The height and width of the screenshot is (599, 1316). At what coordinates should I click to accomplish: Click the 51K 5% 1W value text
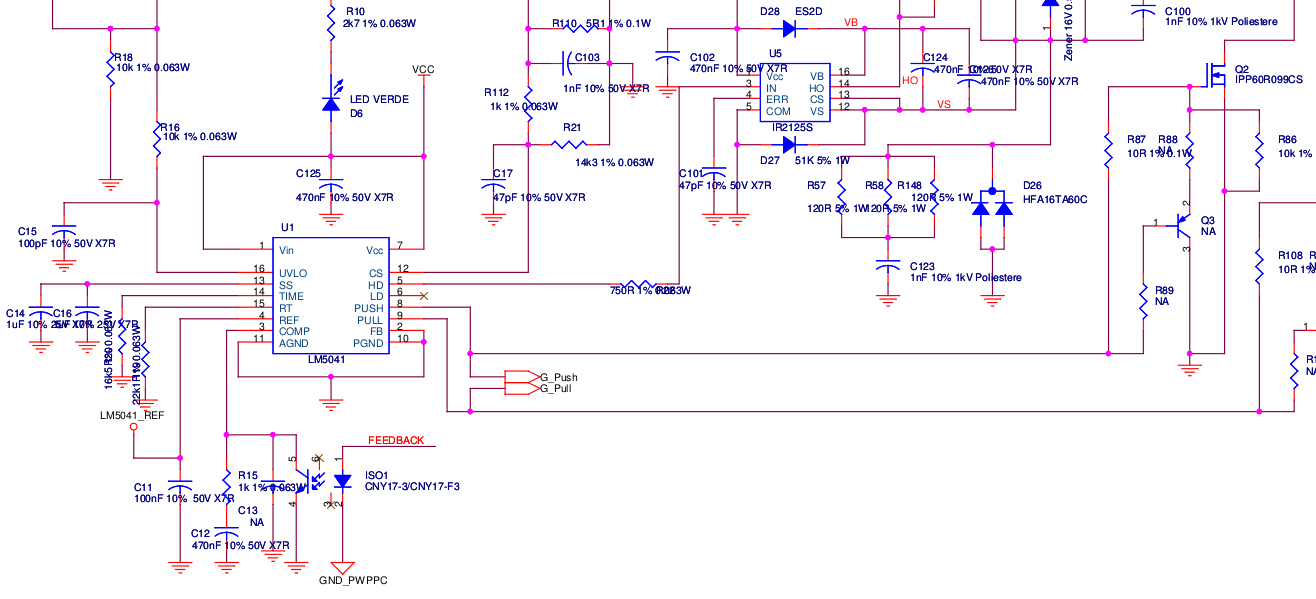point(823,160)
